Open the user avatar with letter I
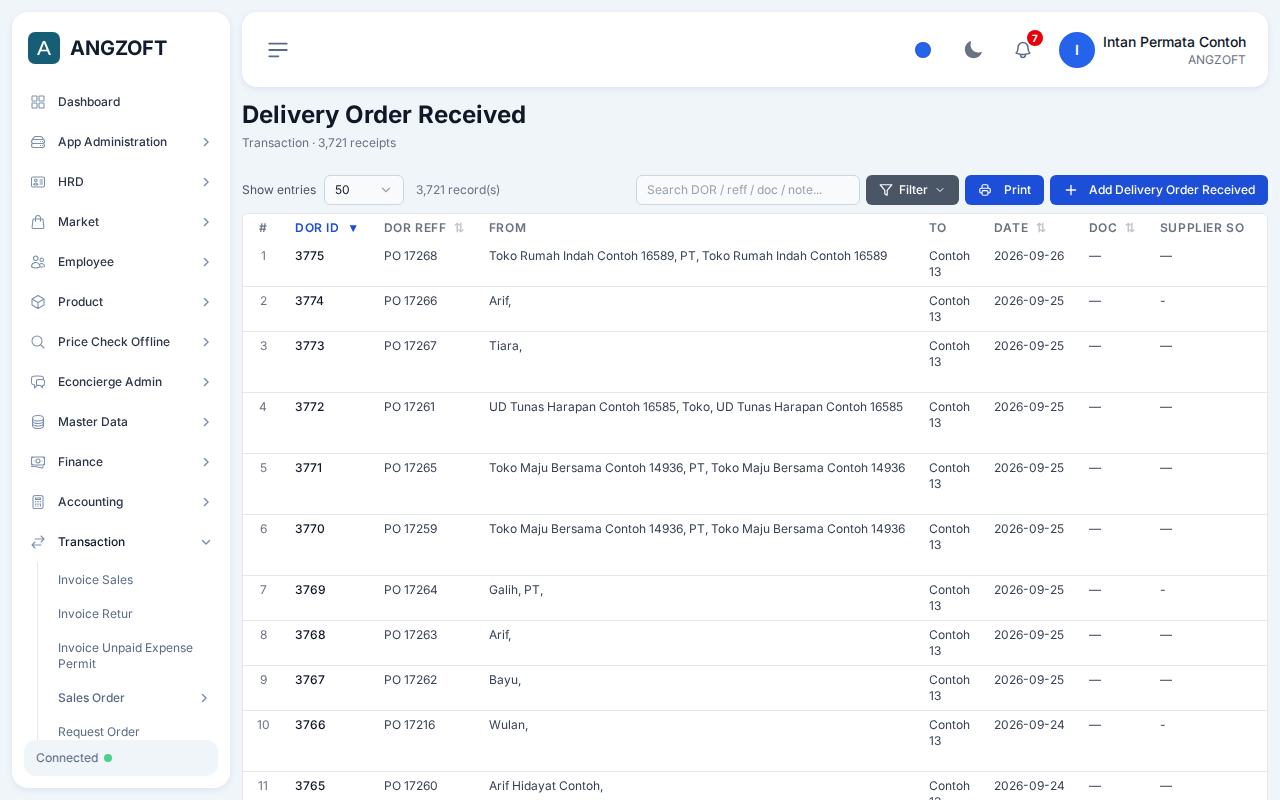1280x800 pixels. tap(1077, 50)
